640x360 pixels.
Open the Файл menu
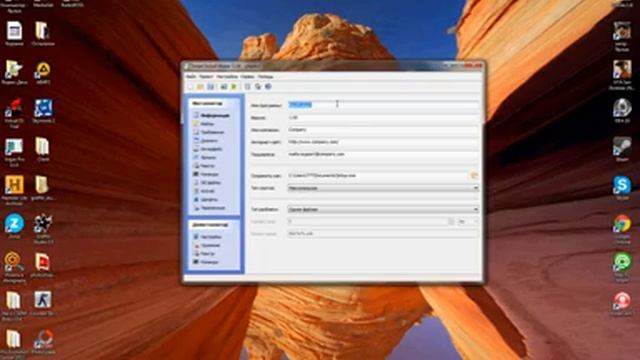191,76
